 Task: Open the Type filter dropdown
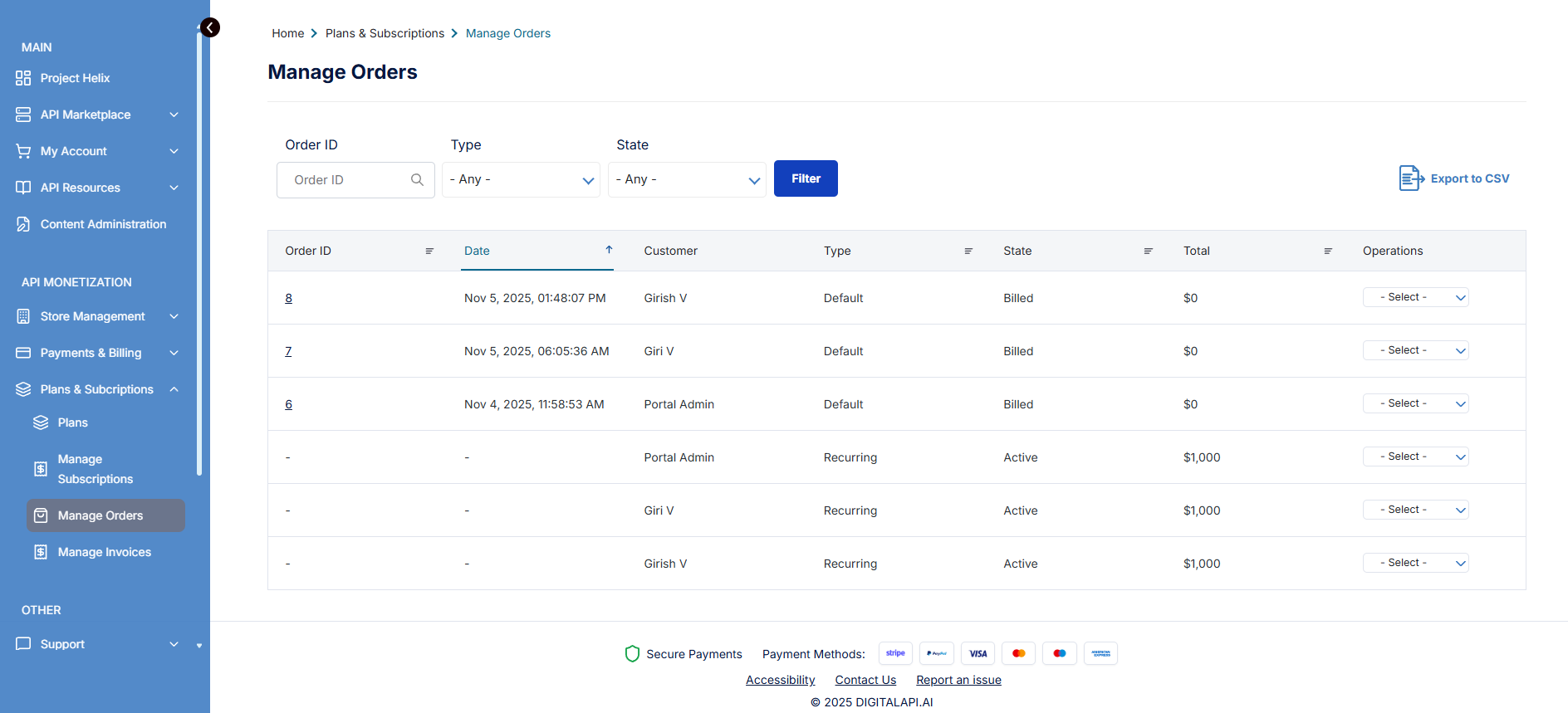click(x=521, y=180)
